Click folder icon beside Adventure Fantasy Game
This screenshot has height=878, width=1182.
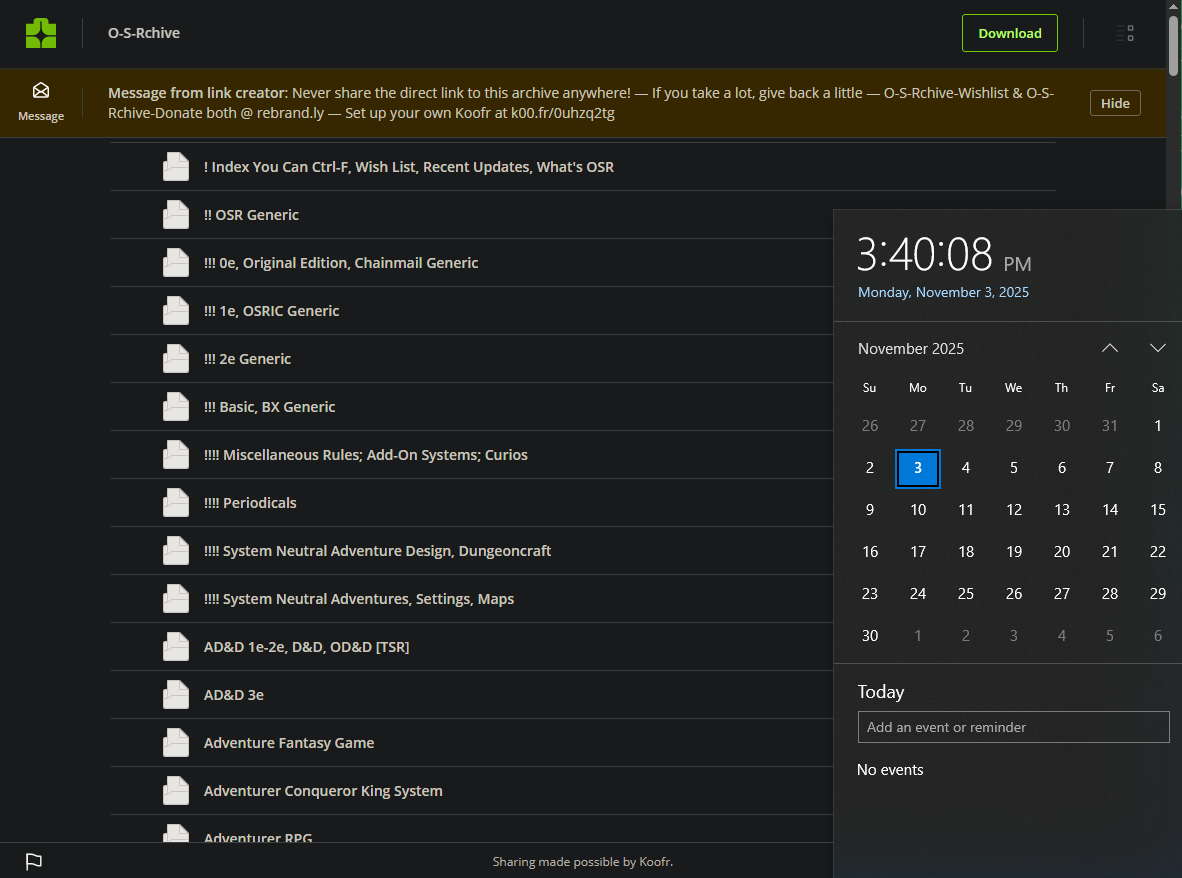pyautogui.click(x=176, y=742)
